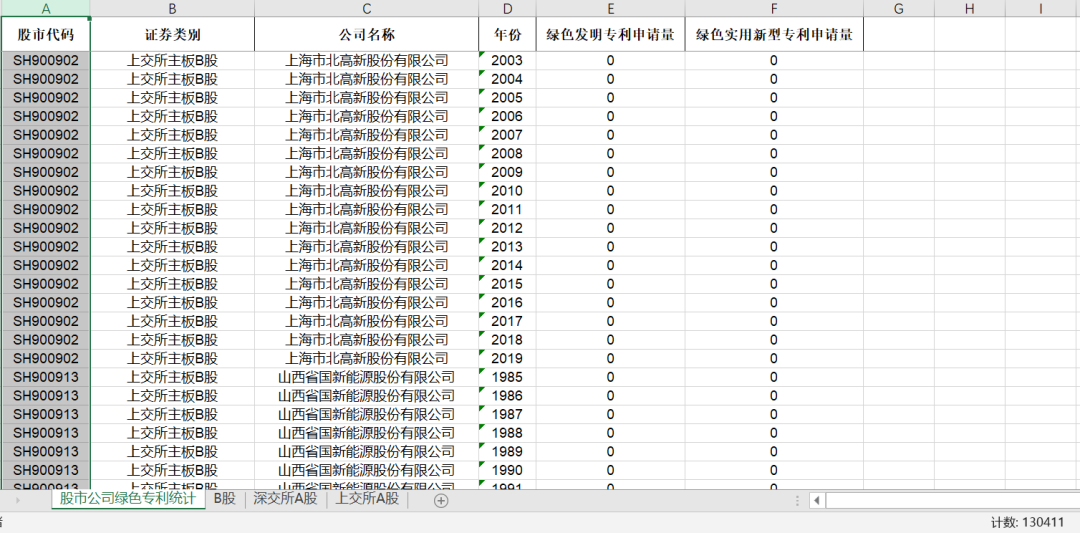
Task: Click column E value in 1990 row
Action: tap(610, 470)
